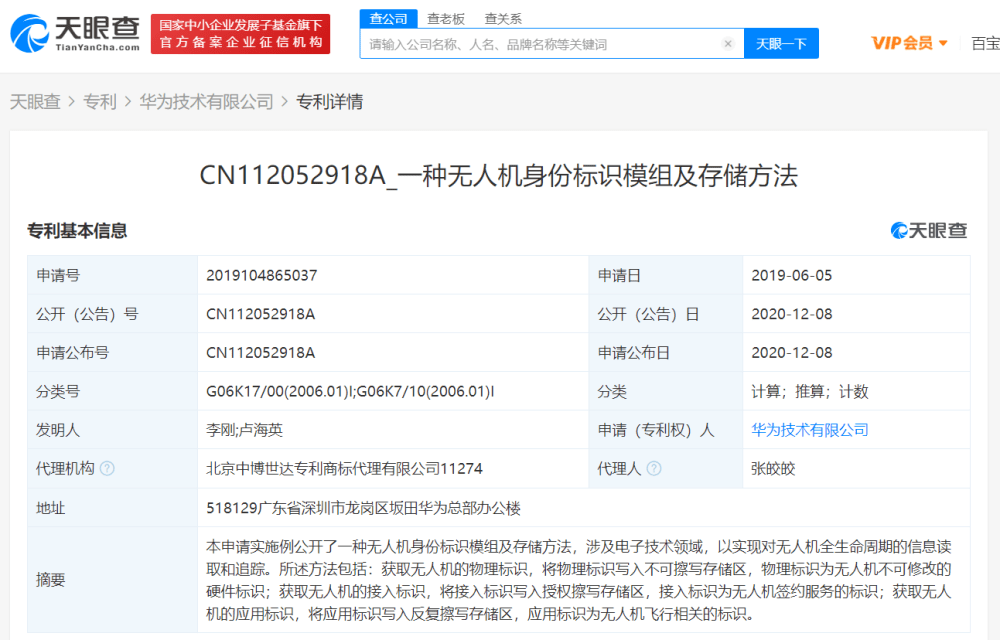Click the TianYanCha logo in the header
The height and width of the screenshot is (640, 1000).
75,34
